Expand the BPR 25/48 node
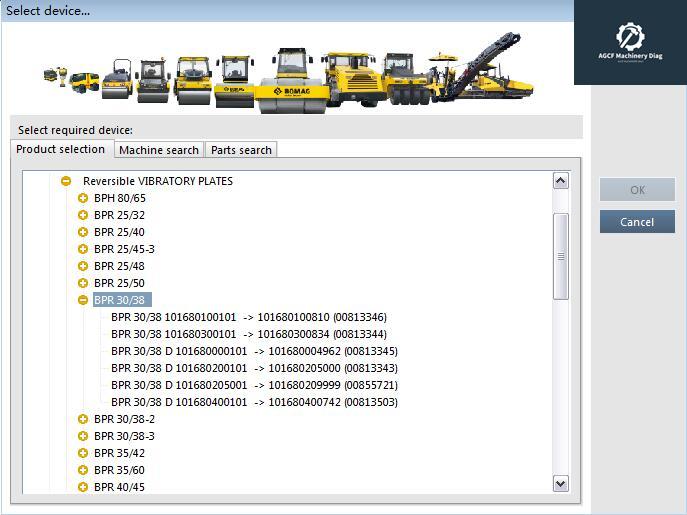The height and width of the screenshot is (515, 687). point(83,266)
